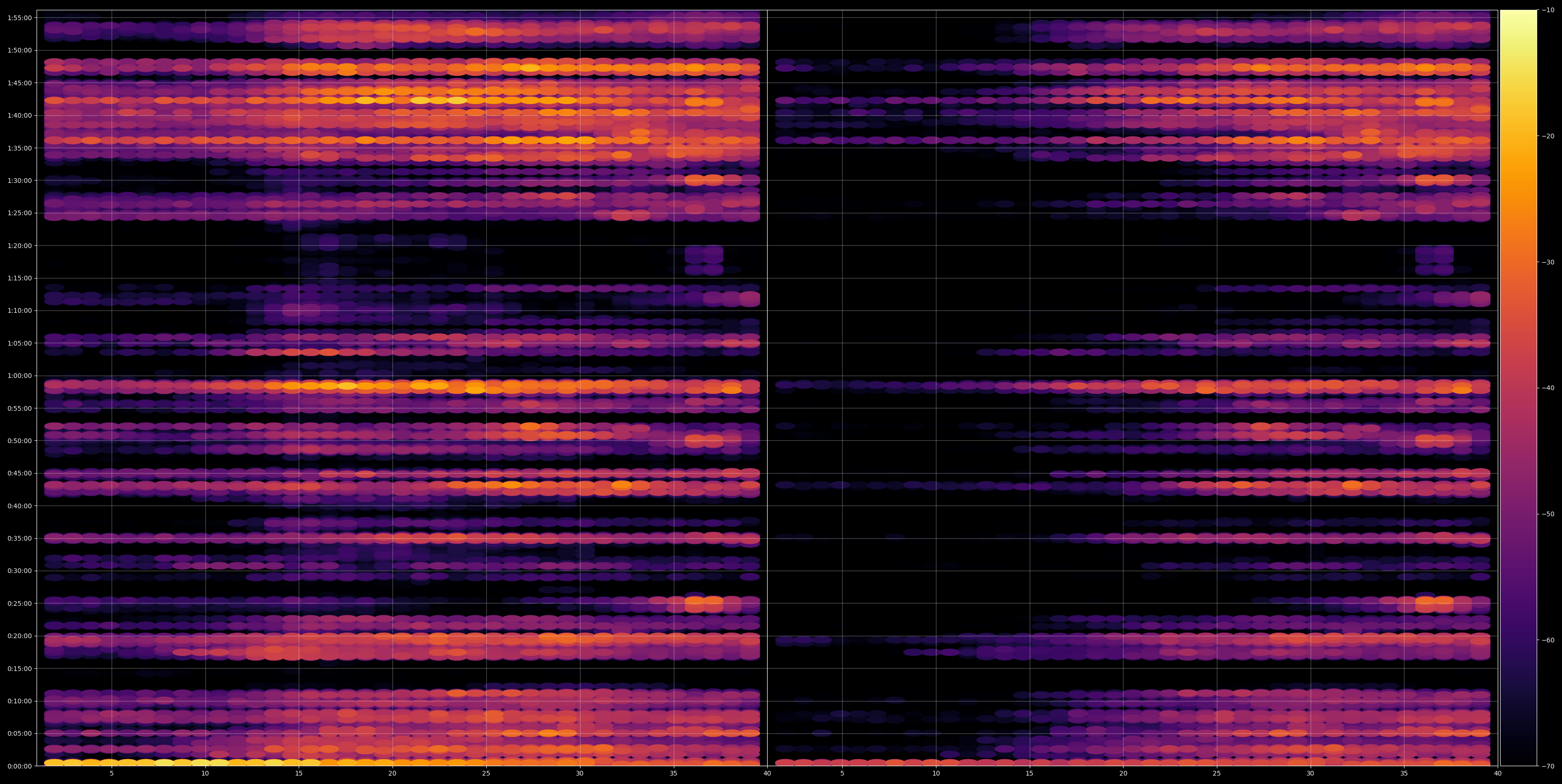Select the 1:05:00 y-axis tick label
The width and height of the screenshot is (1562, 784).
pos(19,343)
